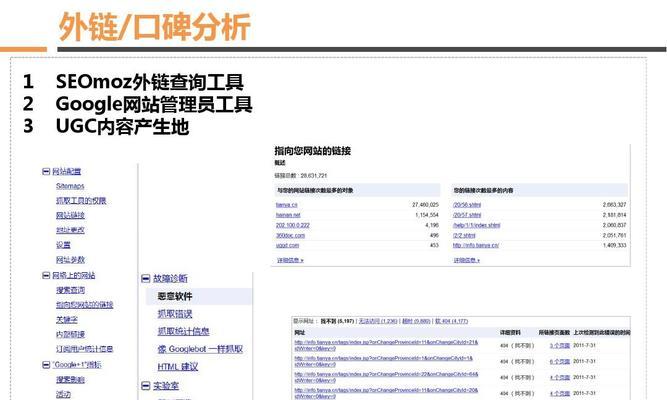The height and width of the screenshot is (400, 667).
Task: Click the 详细资料 column header
Action: point(510,332)
